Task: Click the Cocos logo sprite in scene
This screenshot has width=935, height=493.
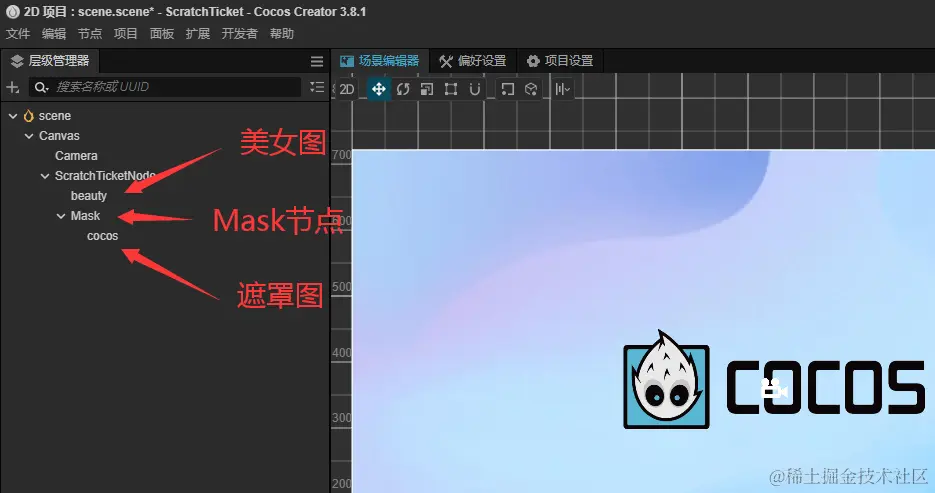Action: click(x=774, y=380)
